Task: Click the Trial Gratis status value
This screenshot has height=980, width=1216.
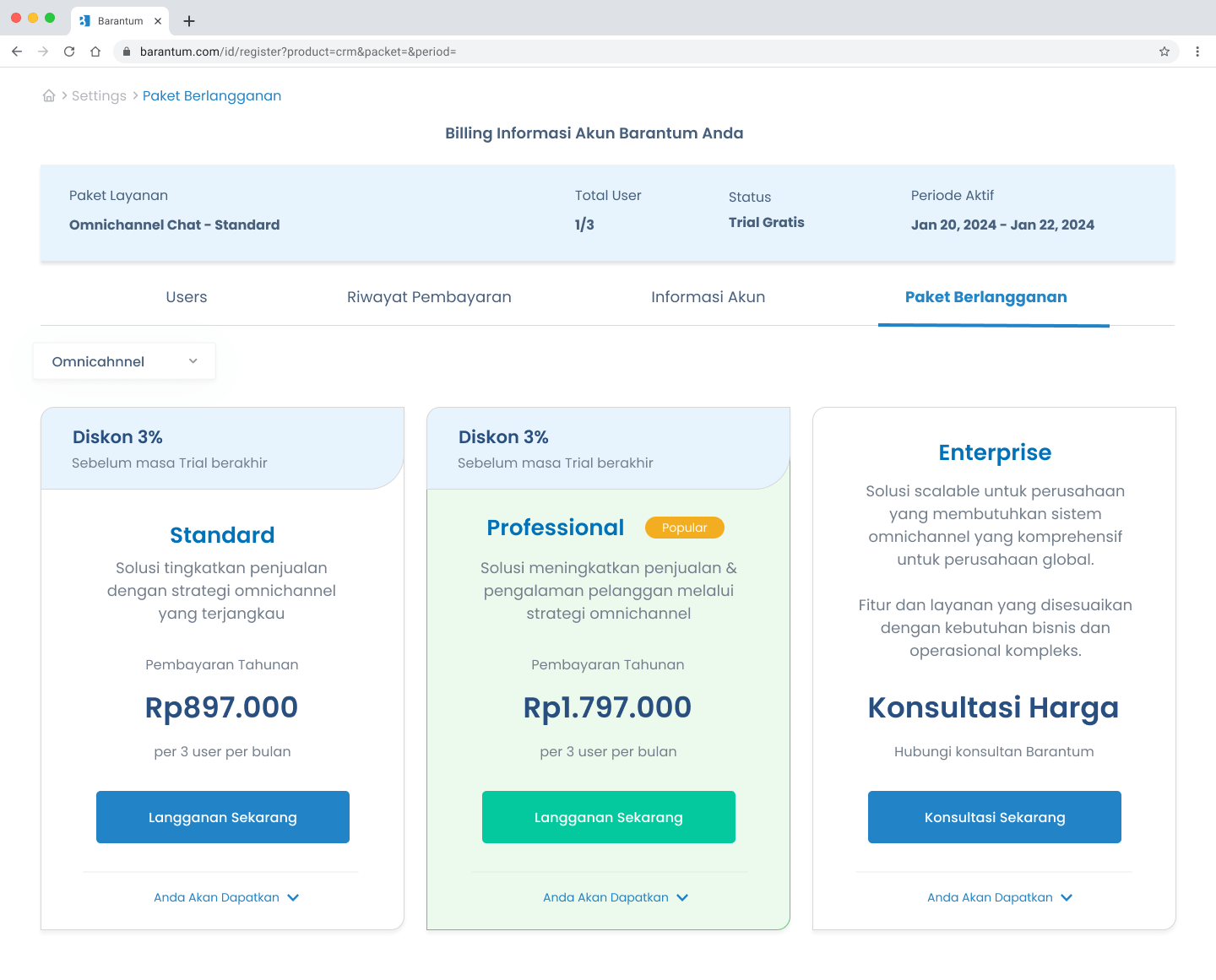Action: pos(767,223)
